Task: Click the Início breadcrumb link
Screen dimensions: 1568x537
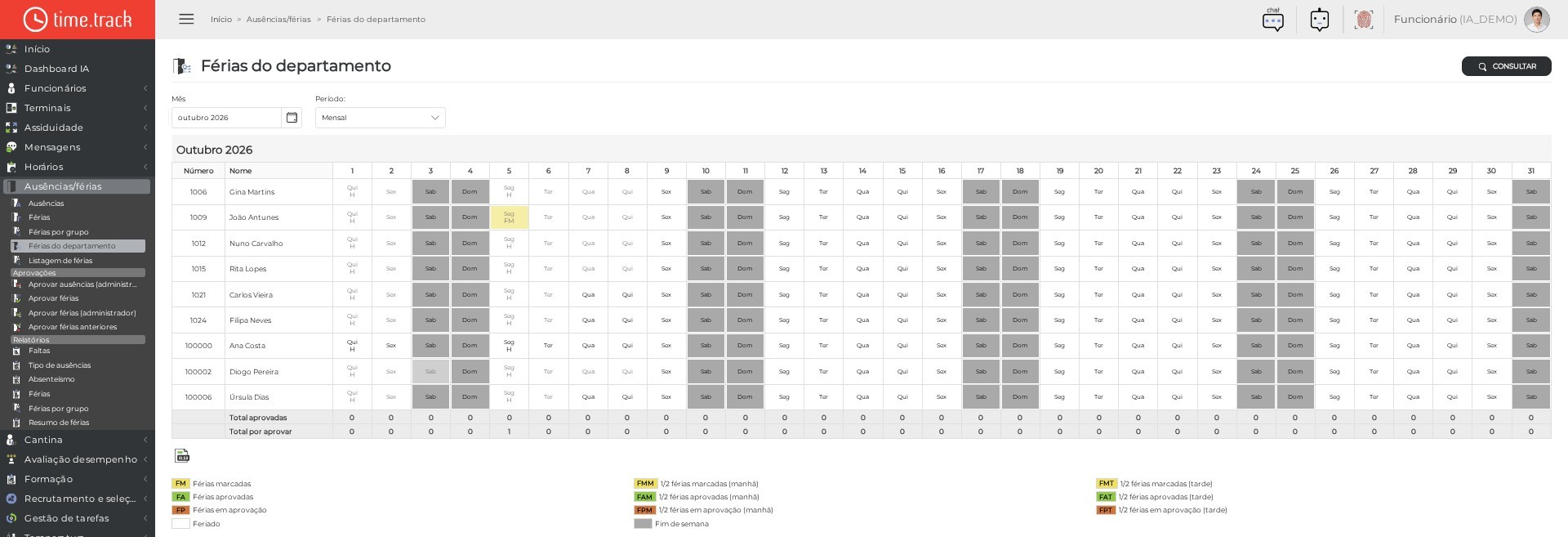Action: [x=221, y=20]
